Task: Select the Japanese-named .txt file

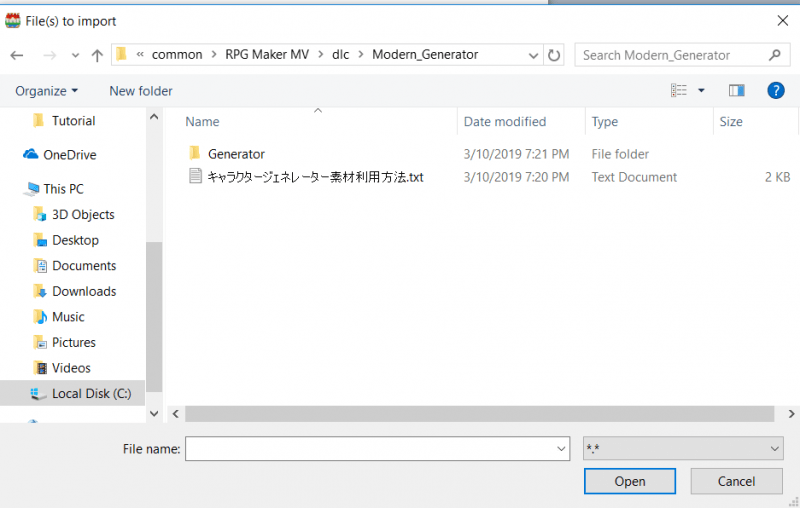Action: (x=315, y=177)
